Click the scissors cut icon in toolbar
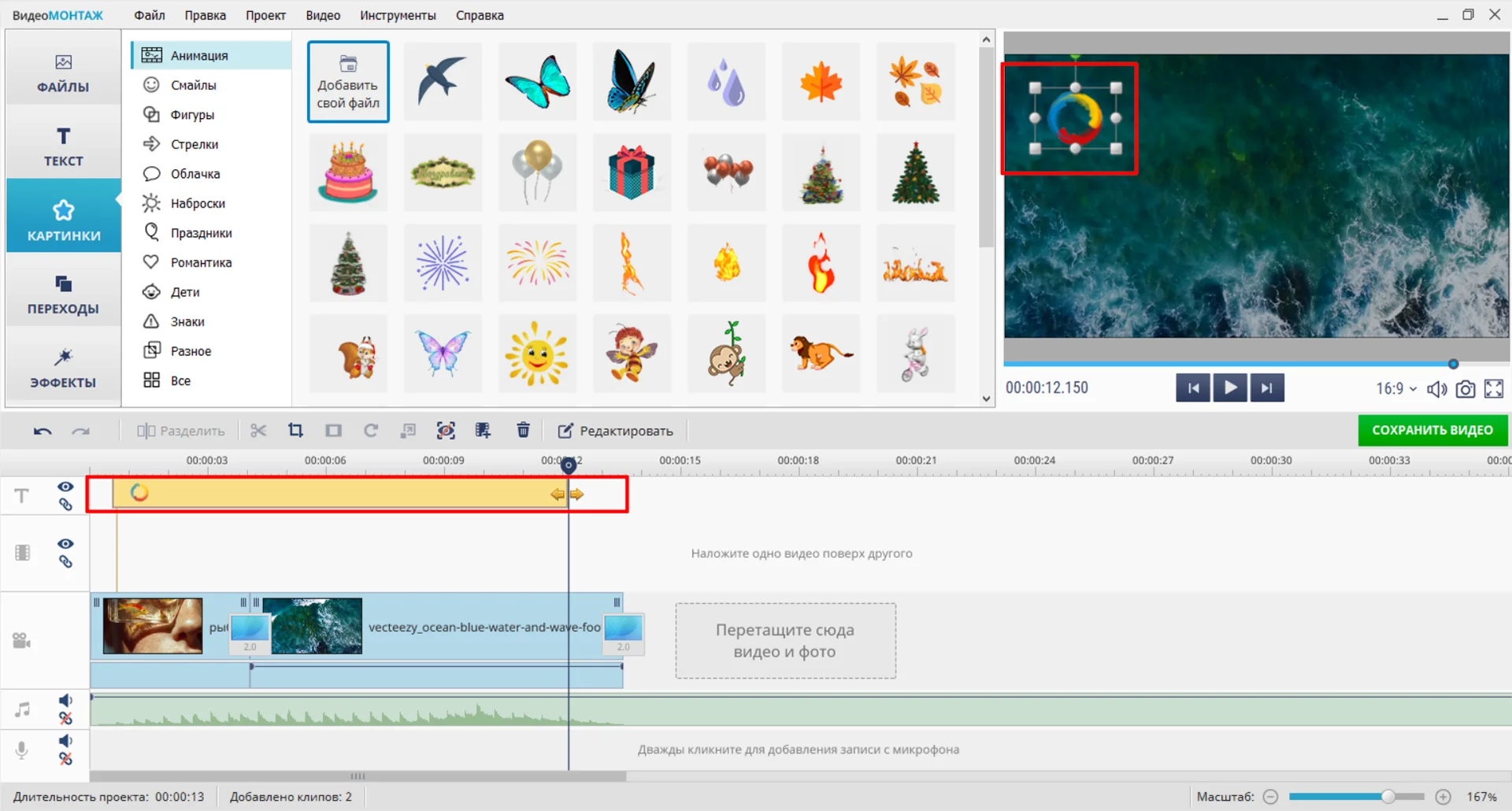 [x=258, y=431]
